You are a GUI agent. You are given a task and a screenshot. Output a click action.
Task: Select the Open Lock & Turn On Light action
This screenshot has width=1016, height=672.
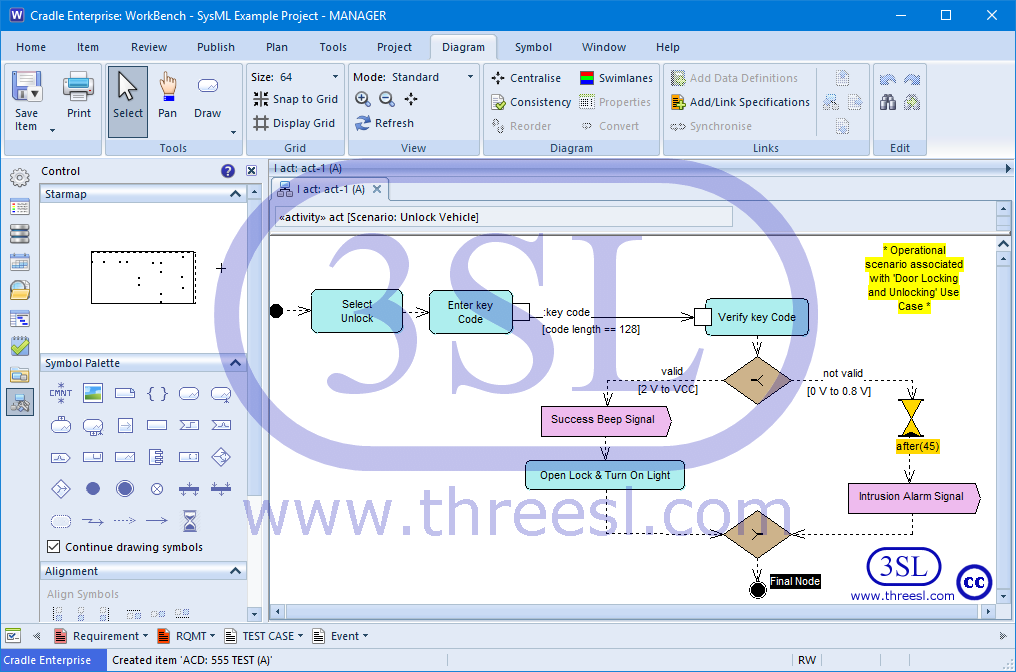[605, 475]
